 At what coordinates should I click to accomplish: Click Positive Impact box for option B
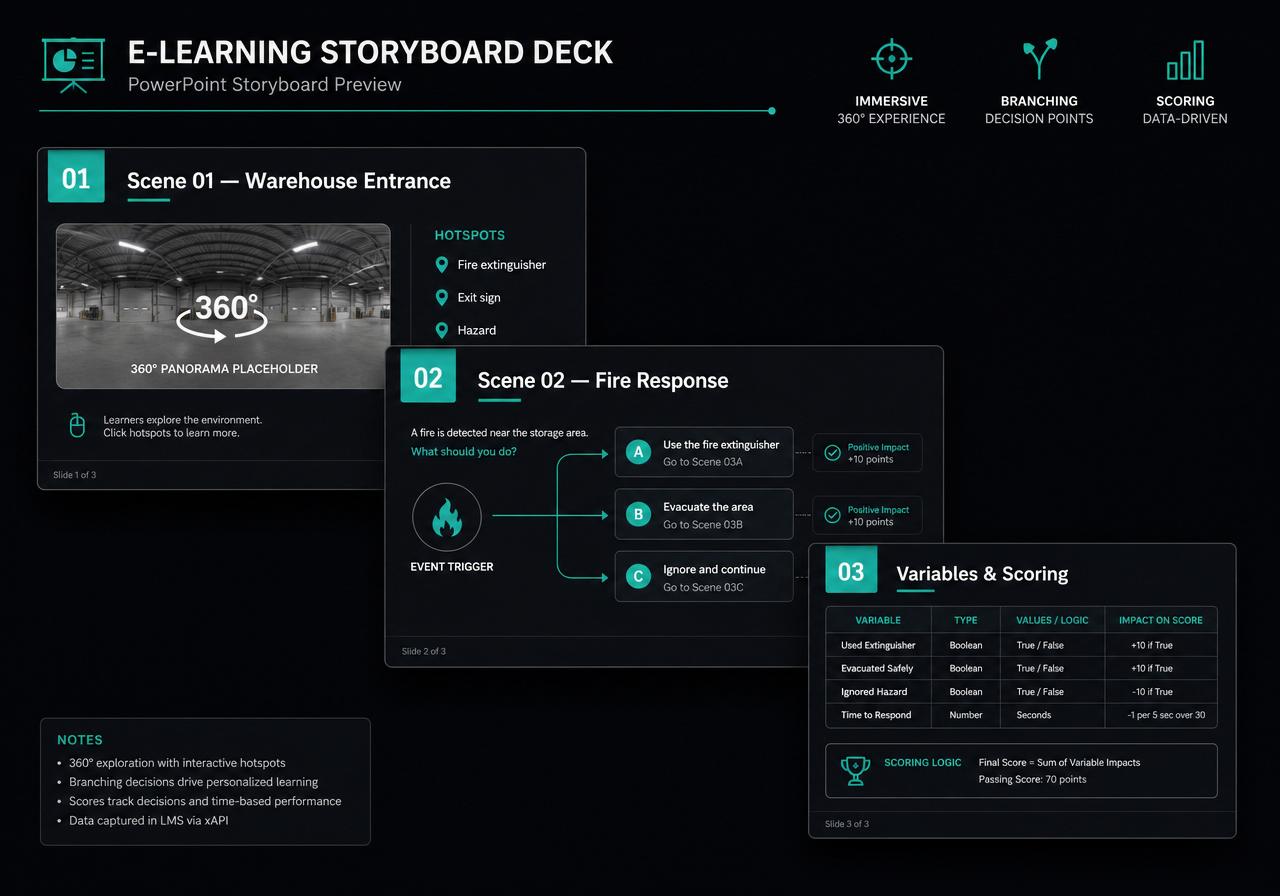tap(867, 515)
